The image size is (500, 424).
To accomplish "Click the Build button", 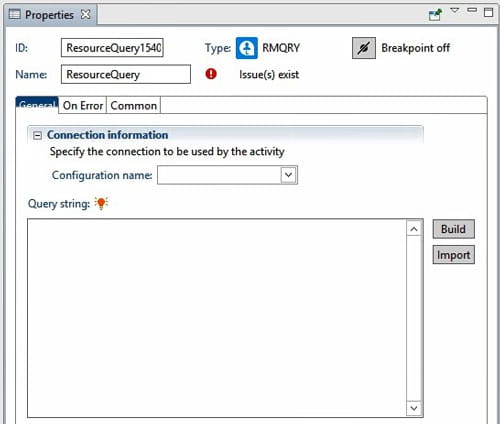I will pyautogui.click(x=453, y=229).
